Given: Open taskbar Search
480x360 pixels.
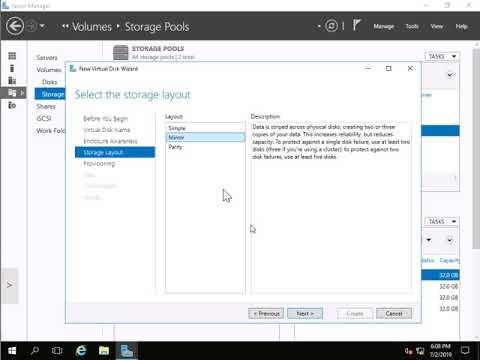Looking at the screenshot, I should tap(35, 351).
